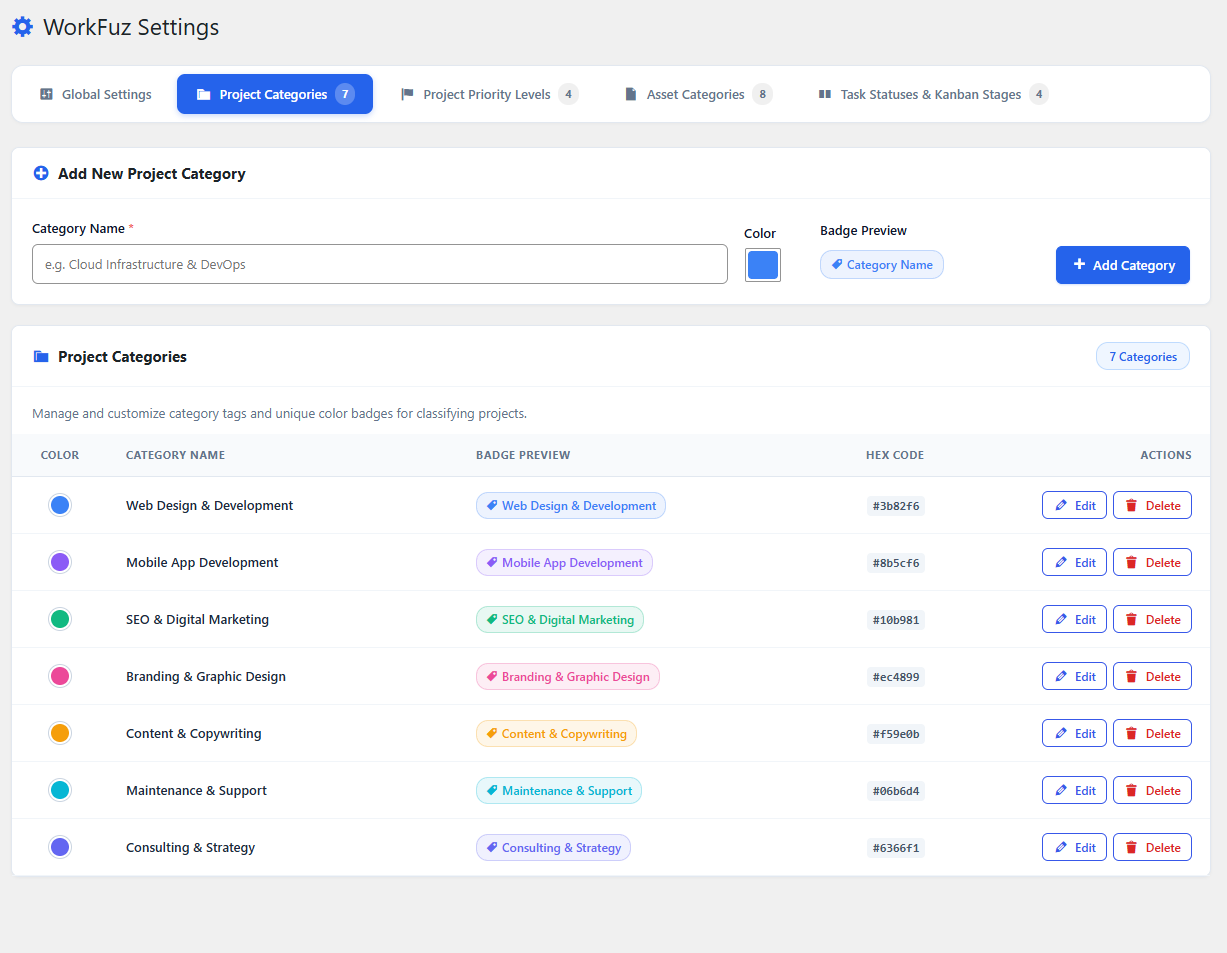
Task: Click hex code #f59e0b
Action: [896, 734]
